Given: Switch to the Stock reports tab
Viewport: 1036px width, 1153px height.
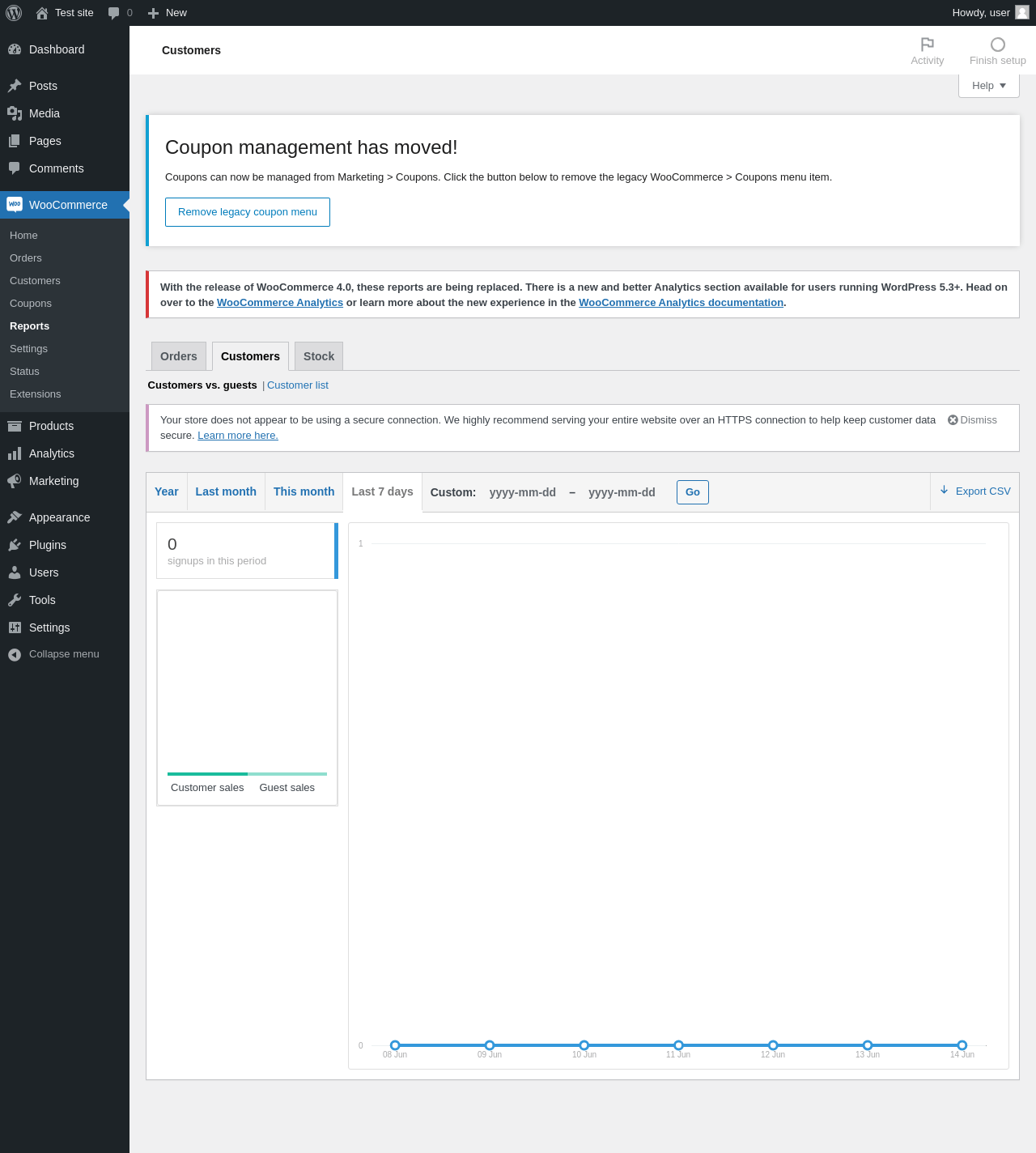Looking at the screenshot, I should [x=319, y=356].
